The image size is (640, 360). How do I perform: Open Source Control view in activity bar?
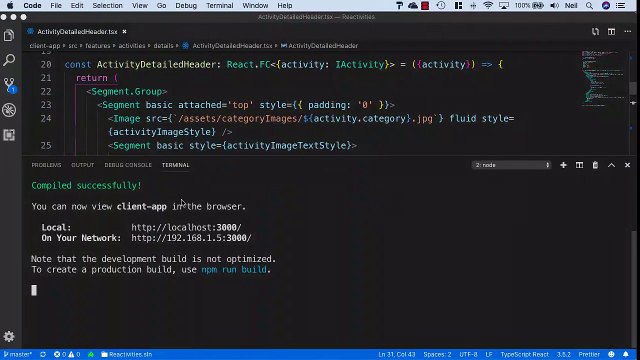(x=9, y=85)
